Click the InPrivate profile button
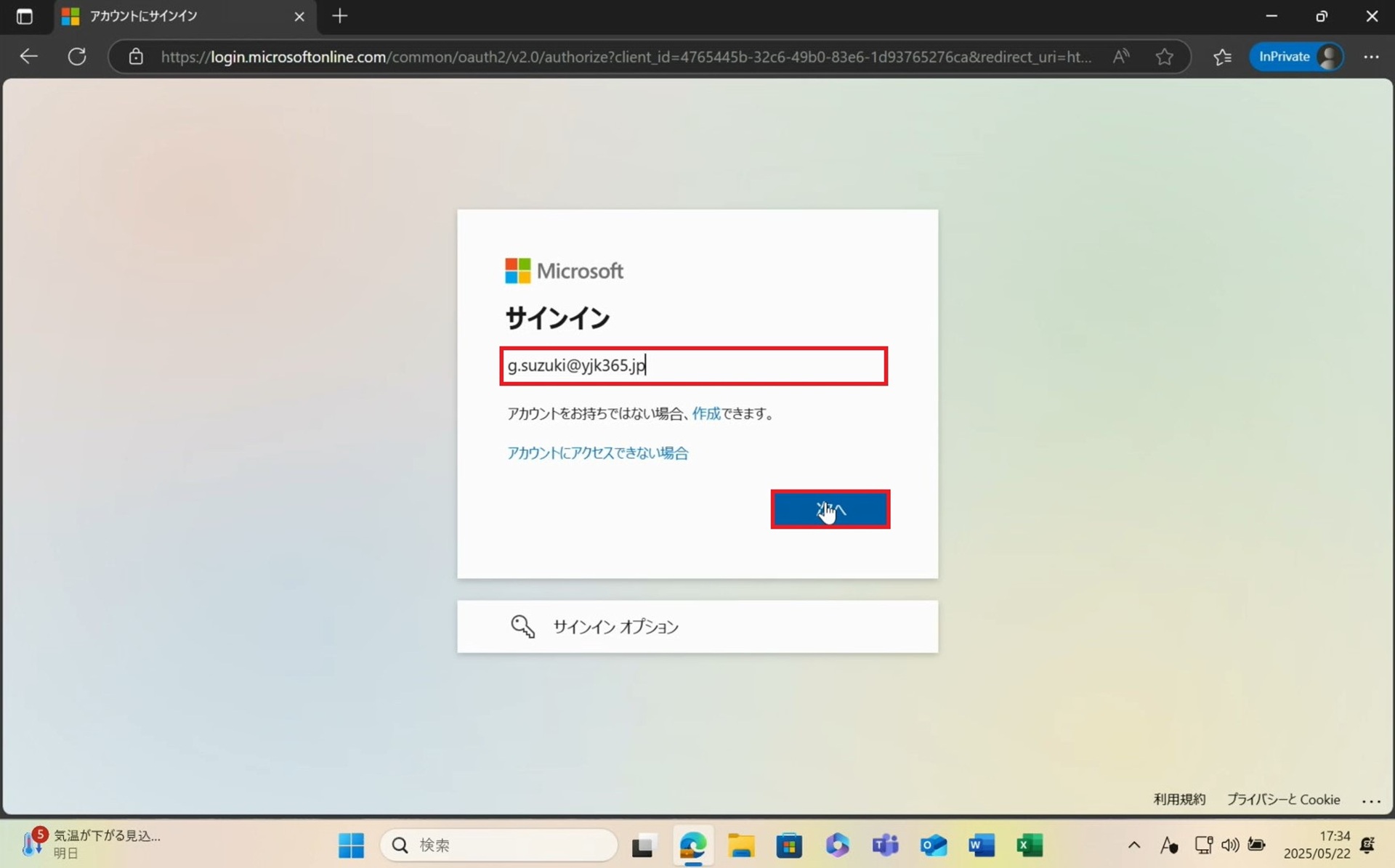This screenshot has width=1395, height=868. (1297, 57)
